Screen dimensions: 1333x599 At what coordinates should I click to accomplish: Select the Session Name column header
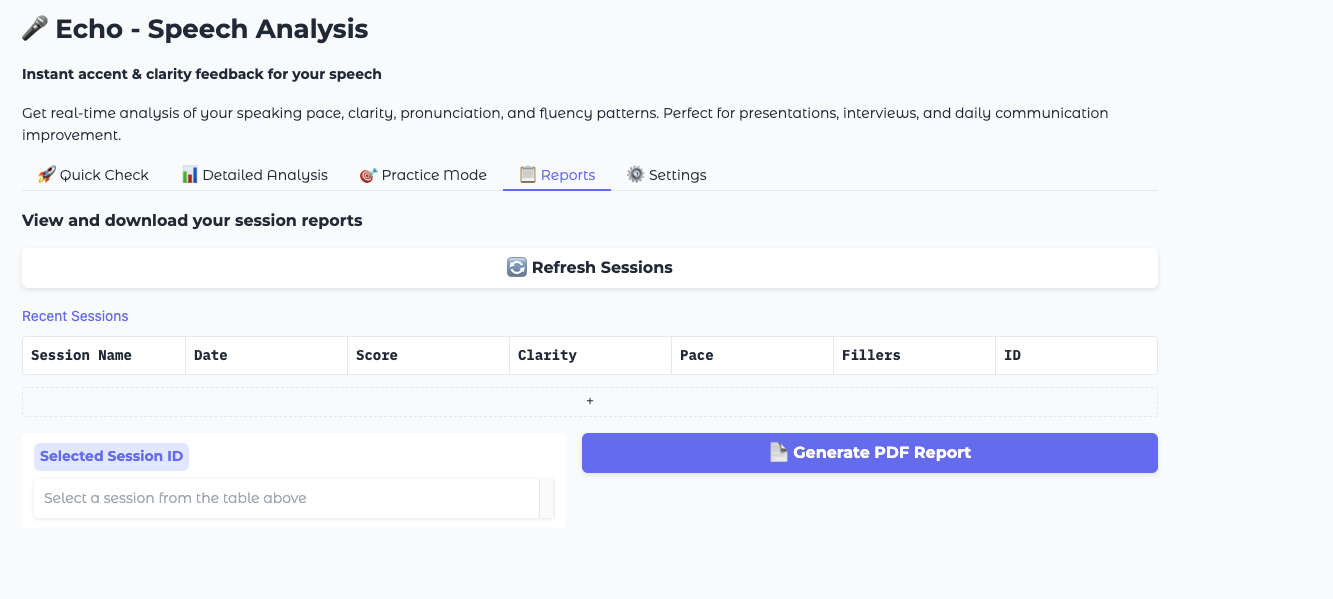click(x=81, y=355)
